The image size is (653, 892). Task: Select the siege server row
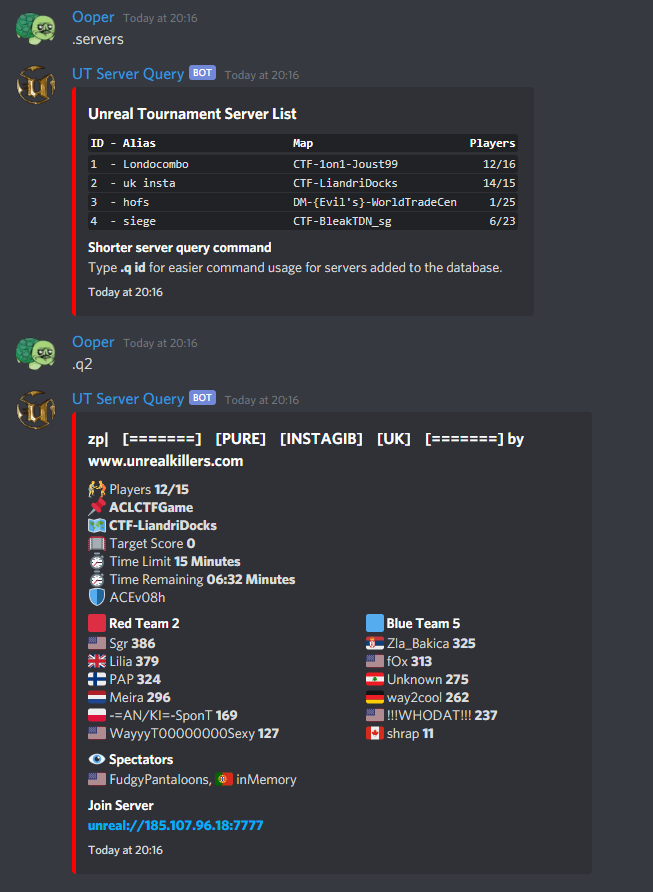[x=303, y=221]
